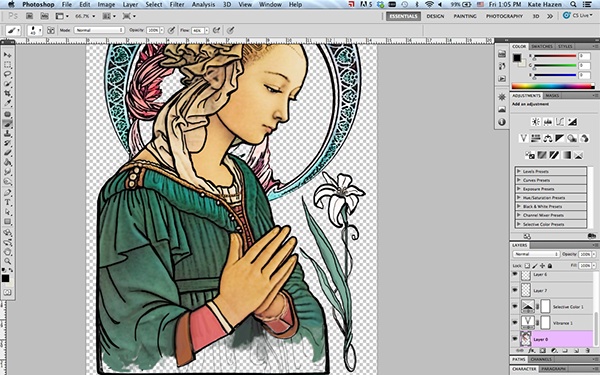Toggle visibility of Selective Color 1 layer

point(515,306)
